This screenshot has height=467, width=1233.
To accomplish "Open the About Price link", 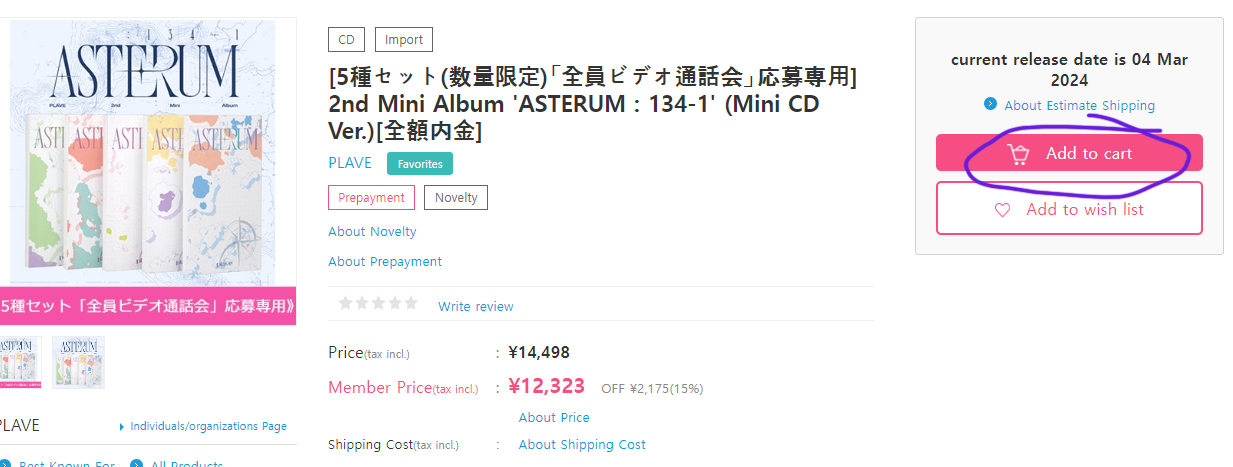I will (x=554, y=418).
